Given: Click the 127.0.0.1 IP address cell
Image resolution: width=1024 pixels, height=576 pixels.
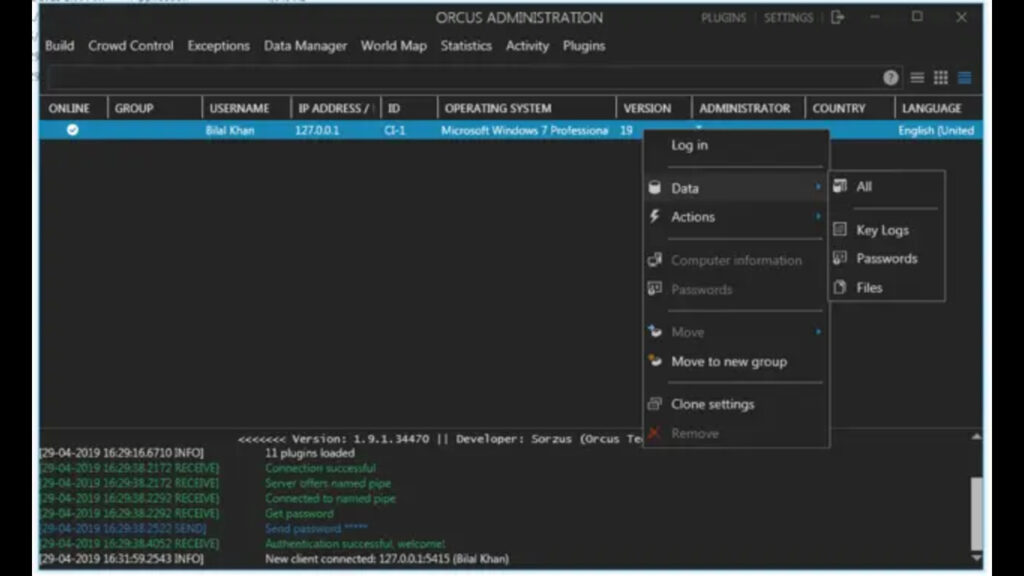Looking at the screenshot, I should coord(317,131).
